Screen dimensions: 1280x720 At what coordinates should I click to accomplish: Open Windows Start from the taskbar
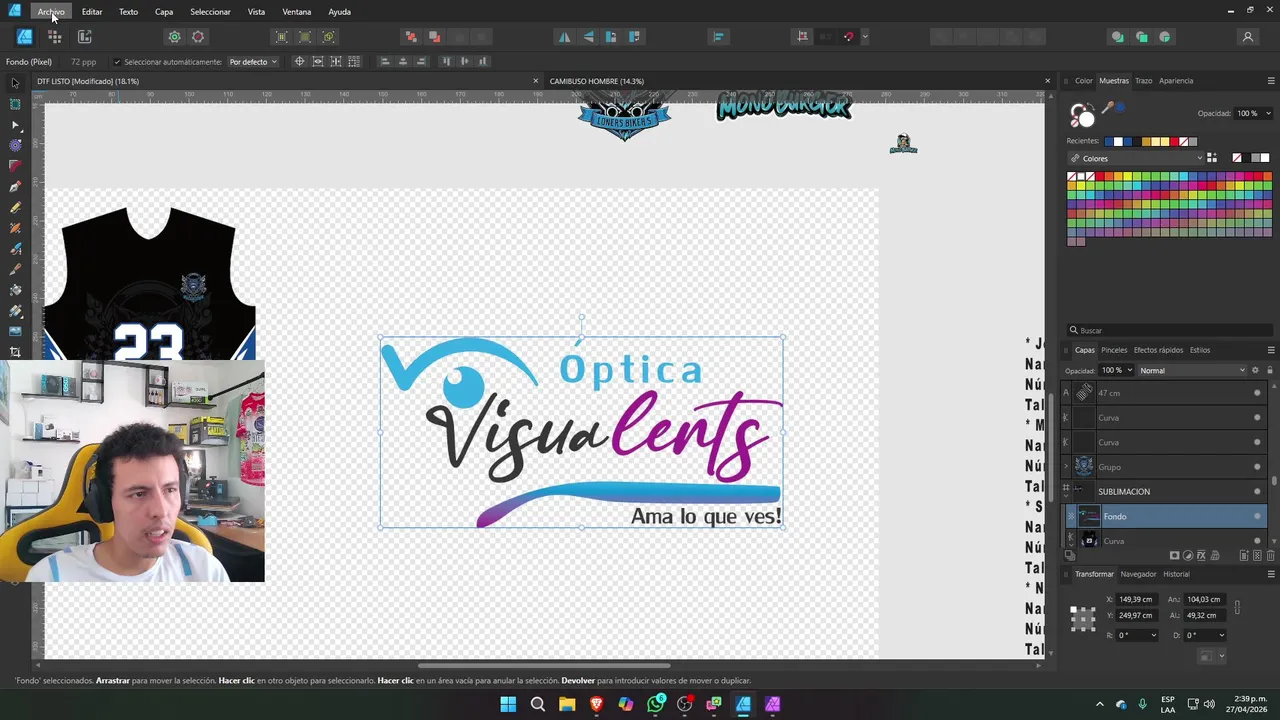click(508, 704)
